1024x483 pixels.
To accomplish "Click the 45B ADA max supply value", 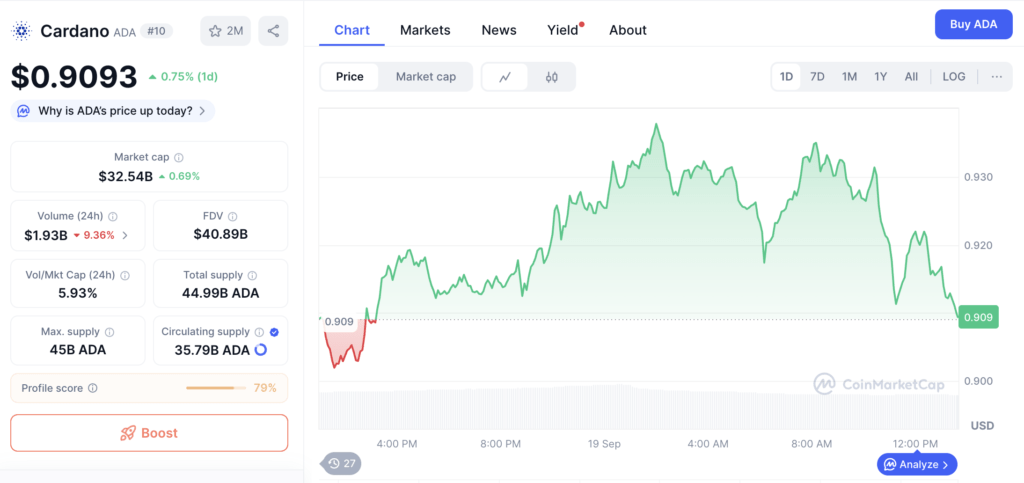I will tap(78, 350).
